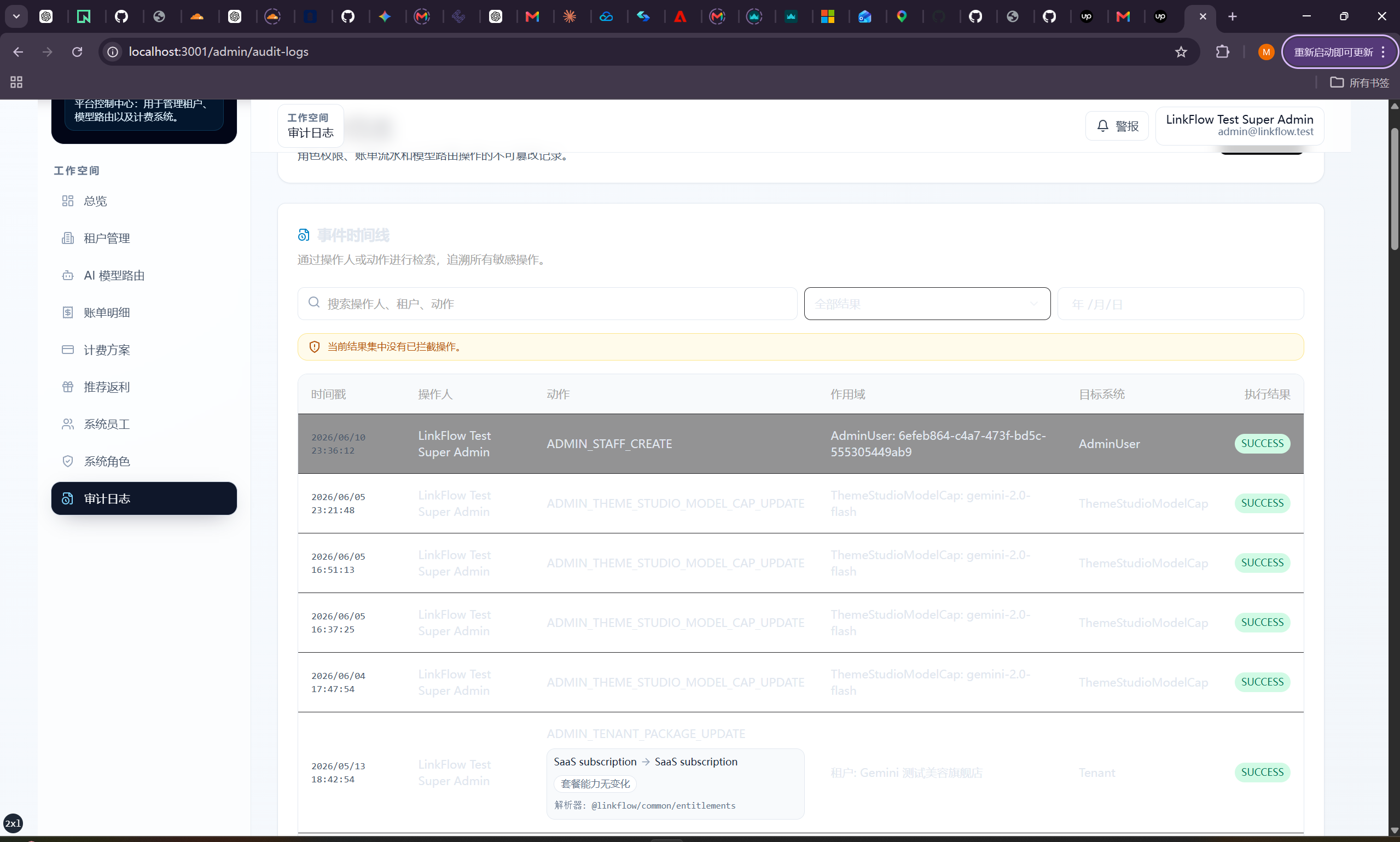Click the 作用域 column header
Screen dimensions: 1400x842
pos(847,394)
